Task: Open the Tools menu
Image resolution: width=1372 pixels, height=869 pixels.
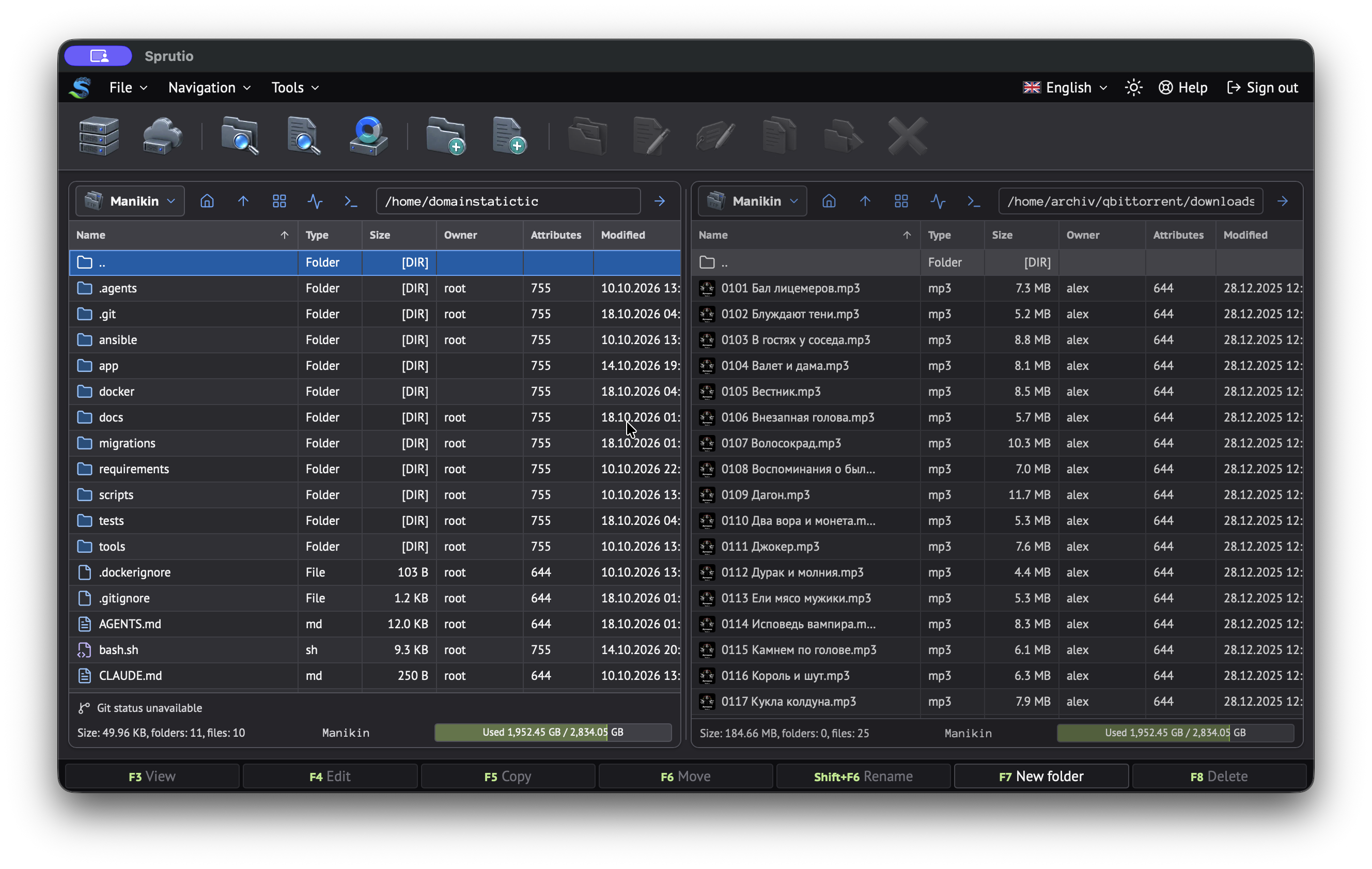Action: click(294, 87)
